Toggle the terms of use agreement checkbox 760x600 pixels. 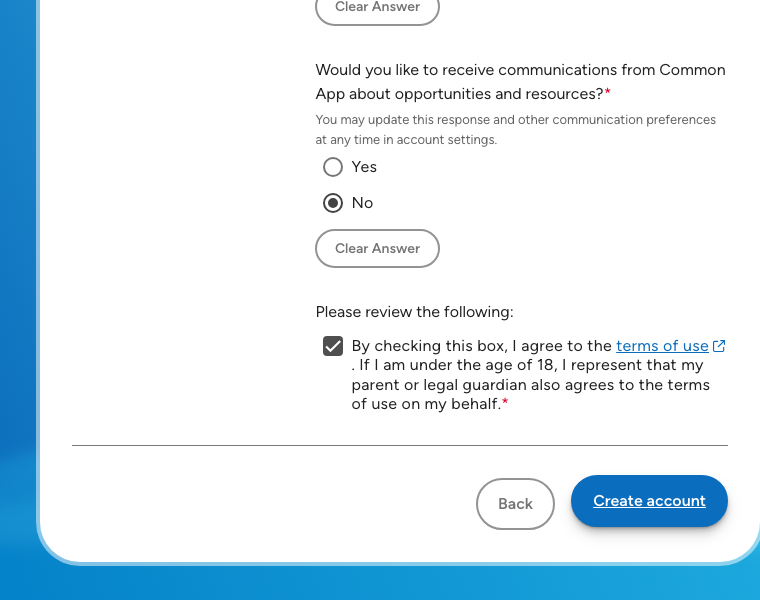[333, 346]
